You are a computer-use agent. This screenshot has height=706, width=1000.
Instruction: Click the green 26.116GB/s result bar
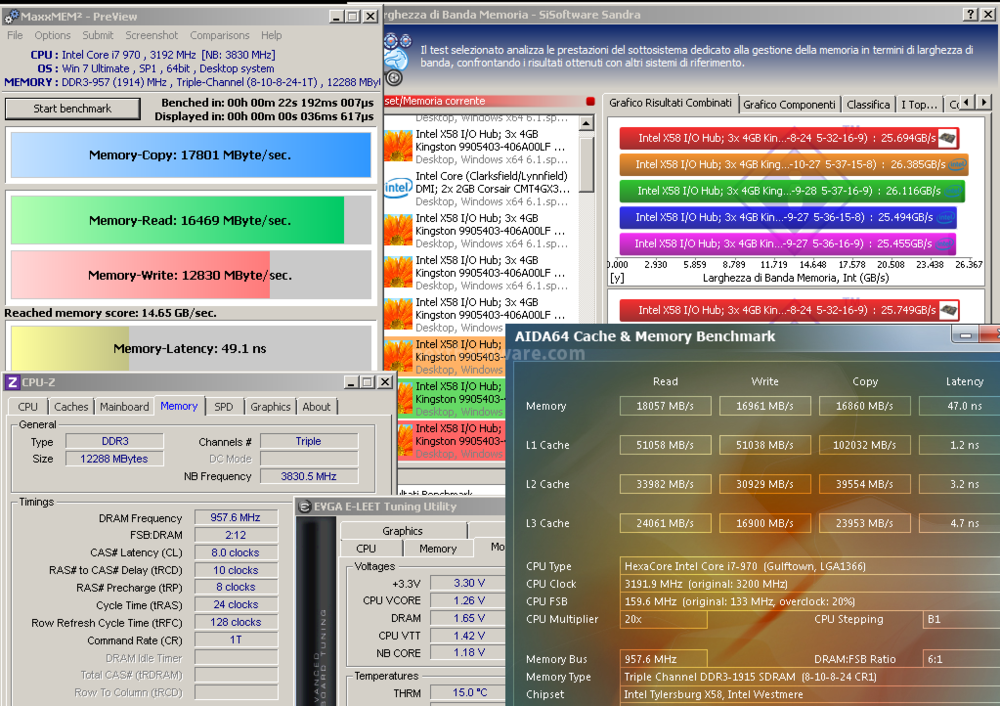pos(791,191)
